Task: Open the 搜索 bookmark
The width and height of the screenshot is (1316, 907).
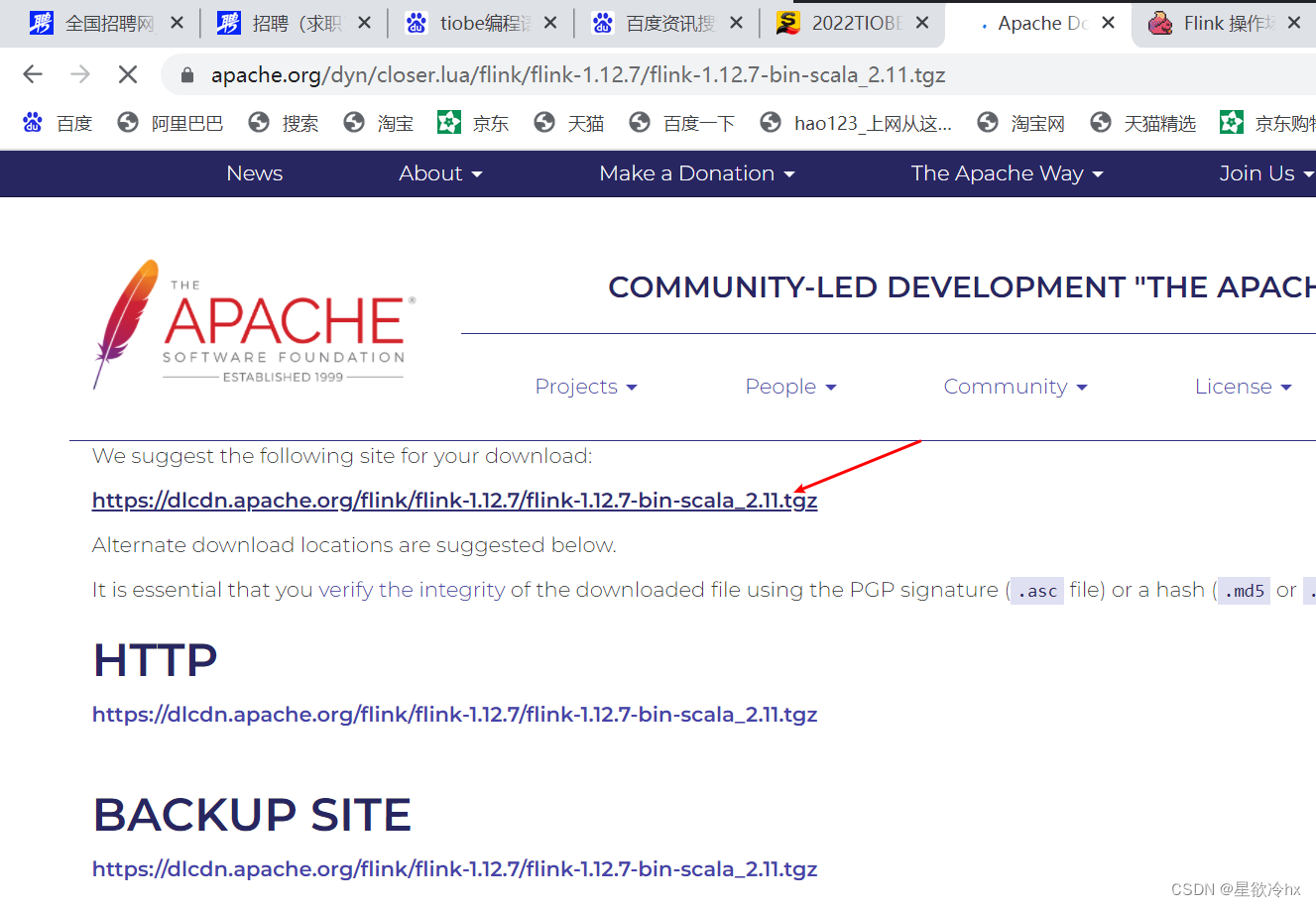Action: (x=284, y=123)
